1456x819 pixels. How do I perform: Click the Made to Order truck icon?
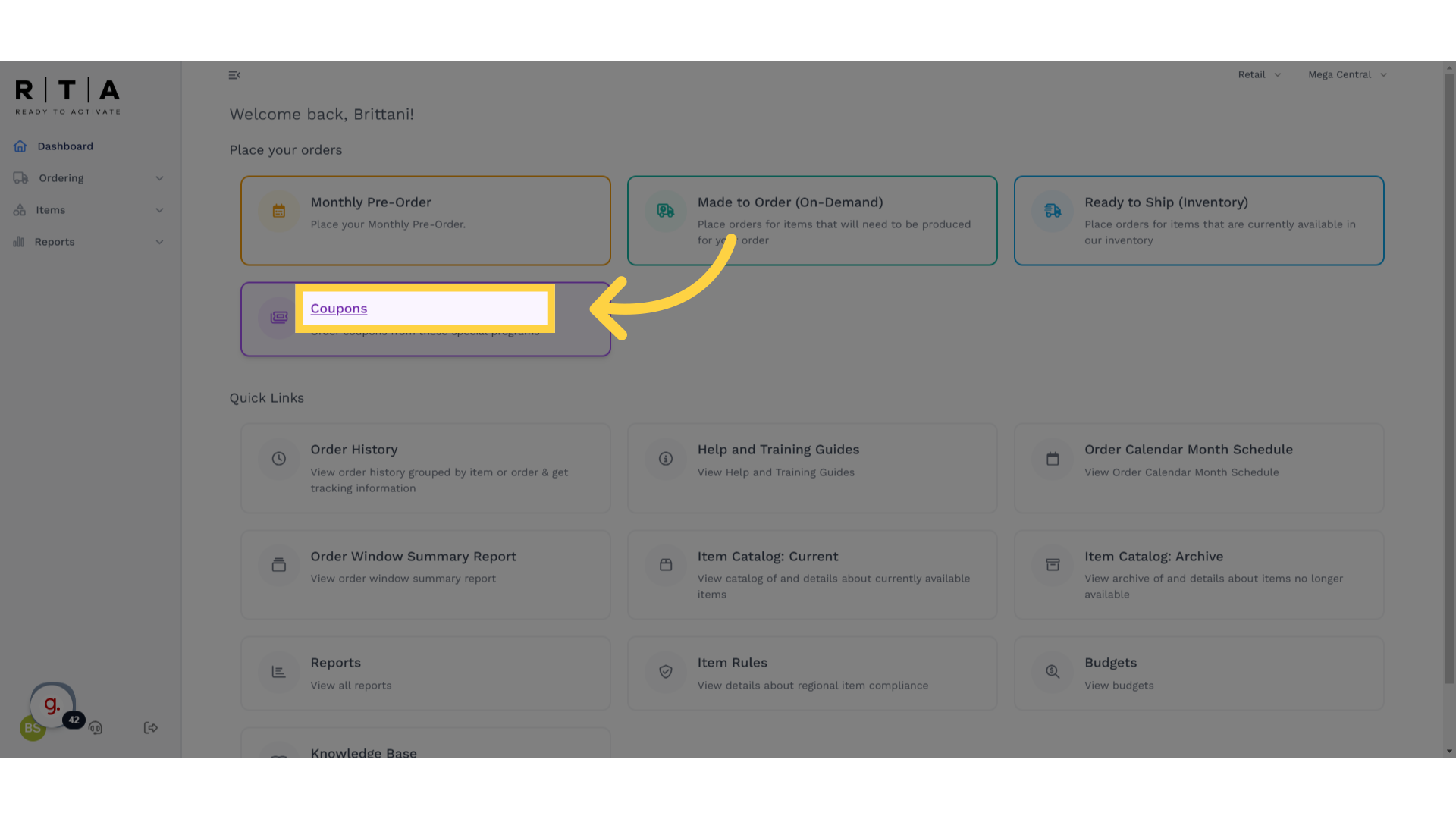click(666, 212)
